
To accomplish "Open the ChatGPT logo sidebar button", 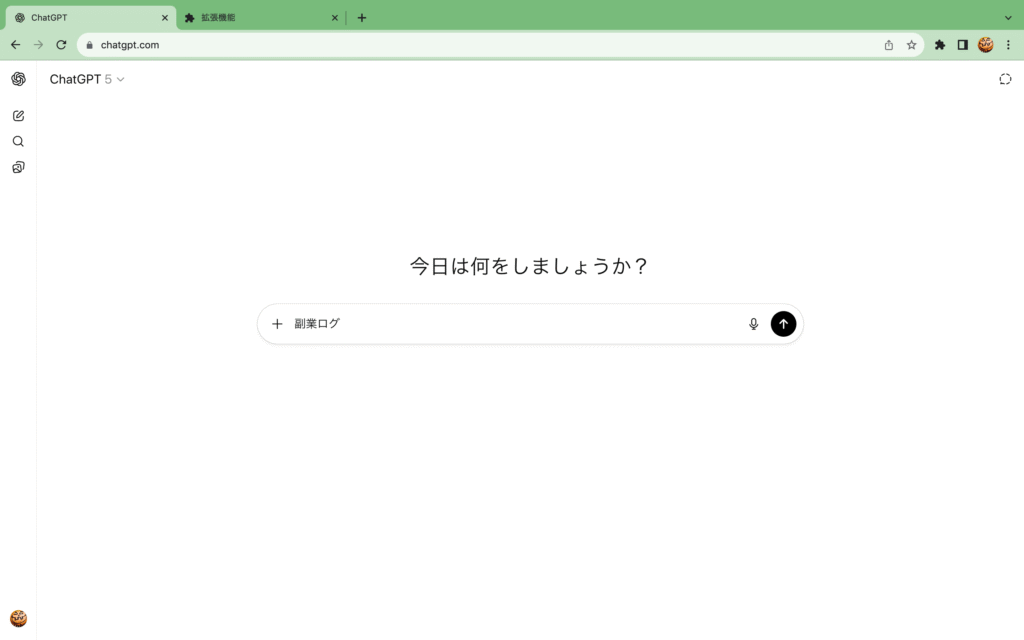I will (x=18, y=79).
